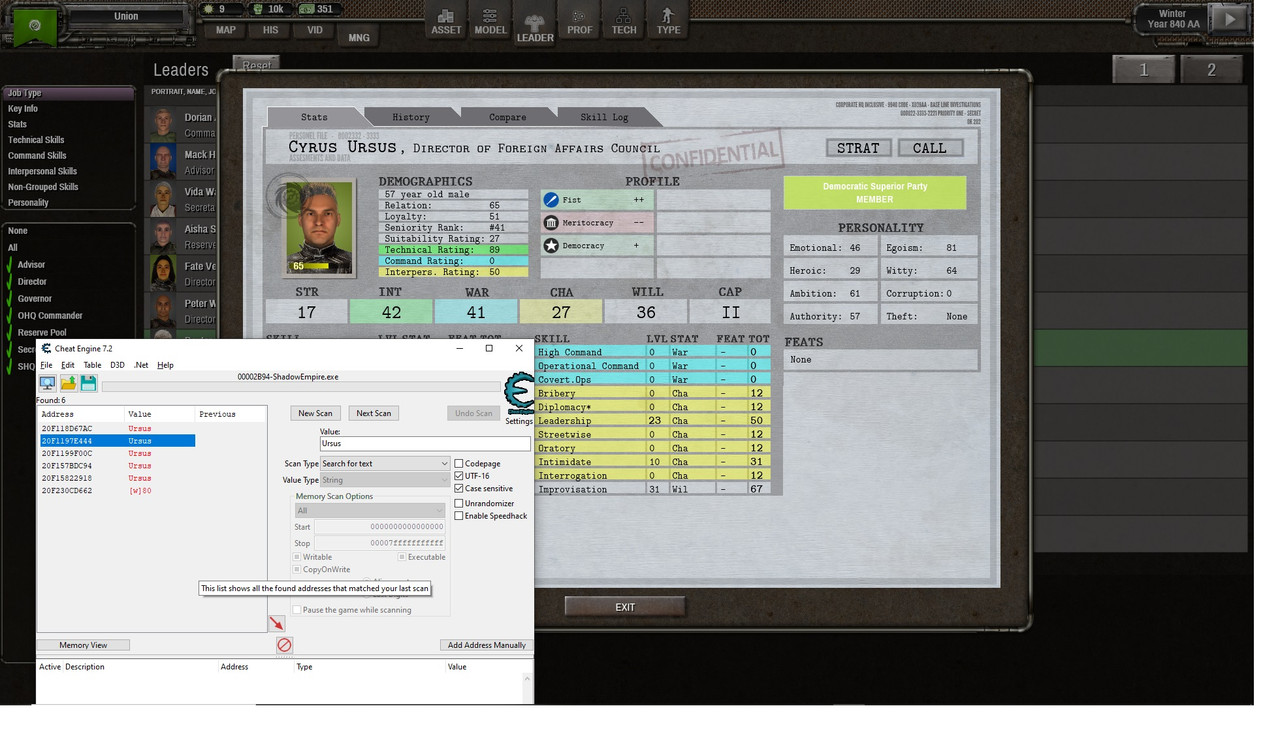The height and width of the screenshot is (742, 1280).
Task: Open Memory View
Action: pos(83,645)
